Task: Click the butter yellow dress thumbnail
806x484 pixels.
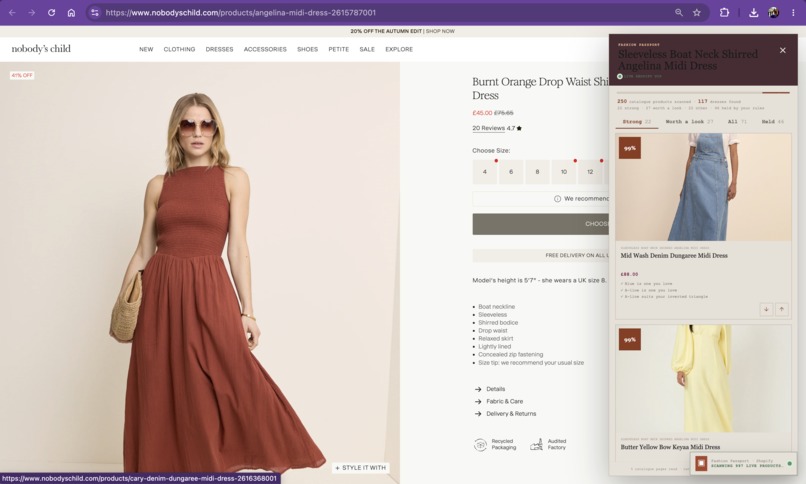Action: (703, 378)
